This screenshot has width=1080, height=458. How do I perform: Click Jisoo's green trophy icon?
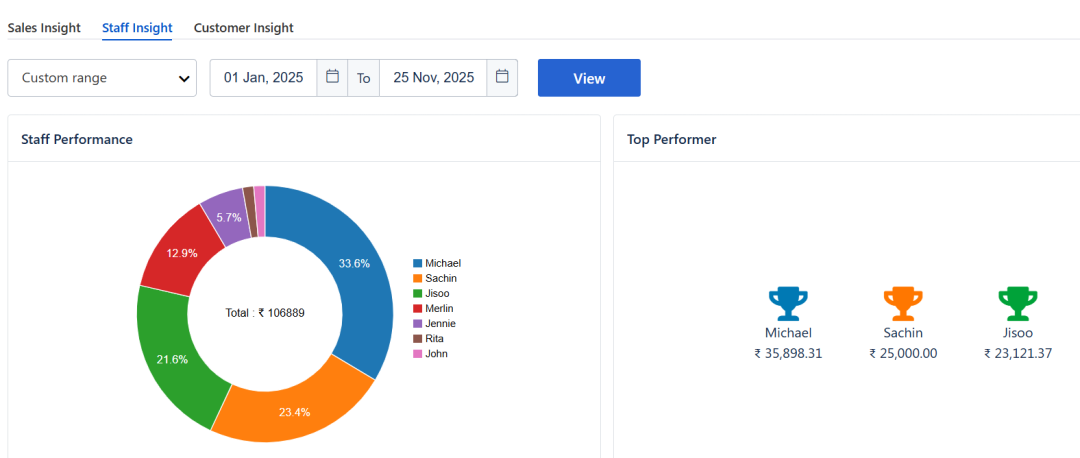pos(1017,303)
